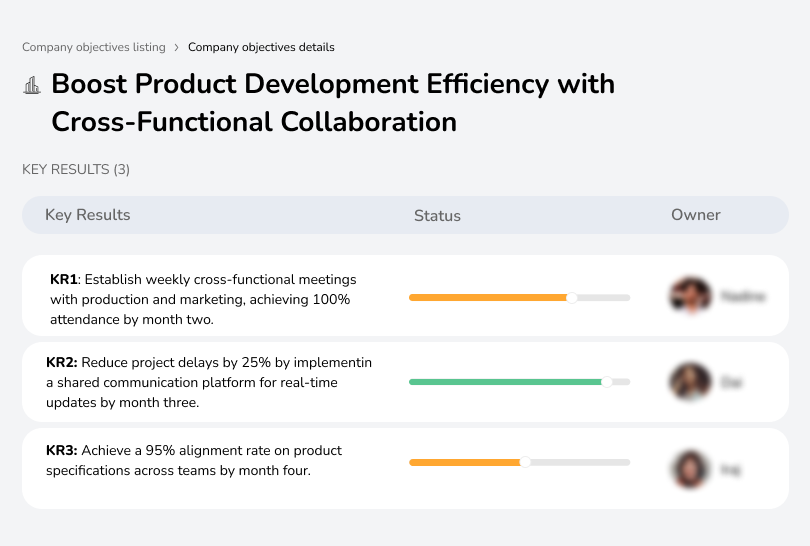Click the breadcrumb chevron separator

click(177, 47)
